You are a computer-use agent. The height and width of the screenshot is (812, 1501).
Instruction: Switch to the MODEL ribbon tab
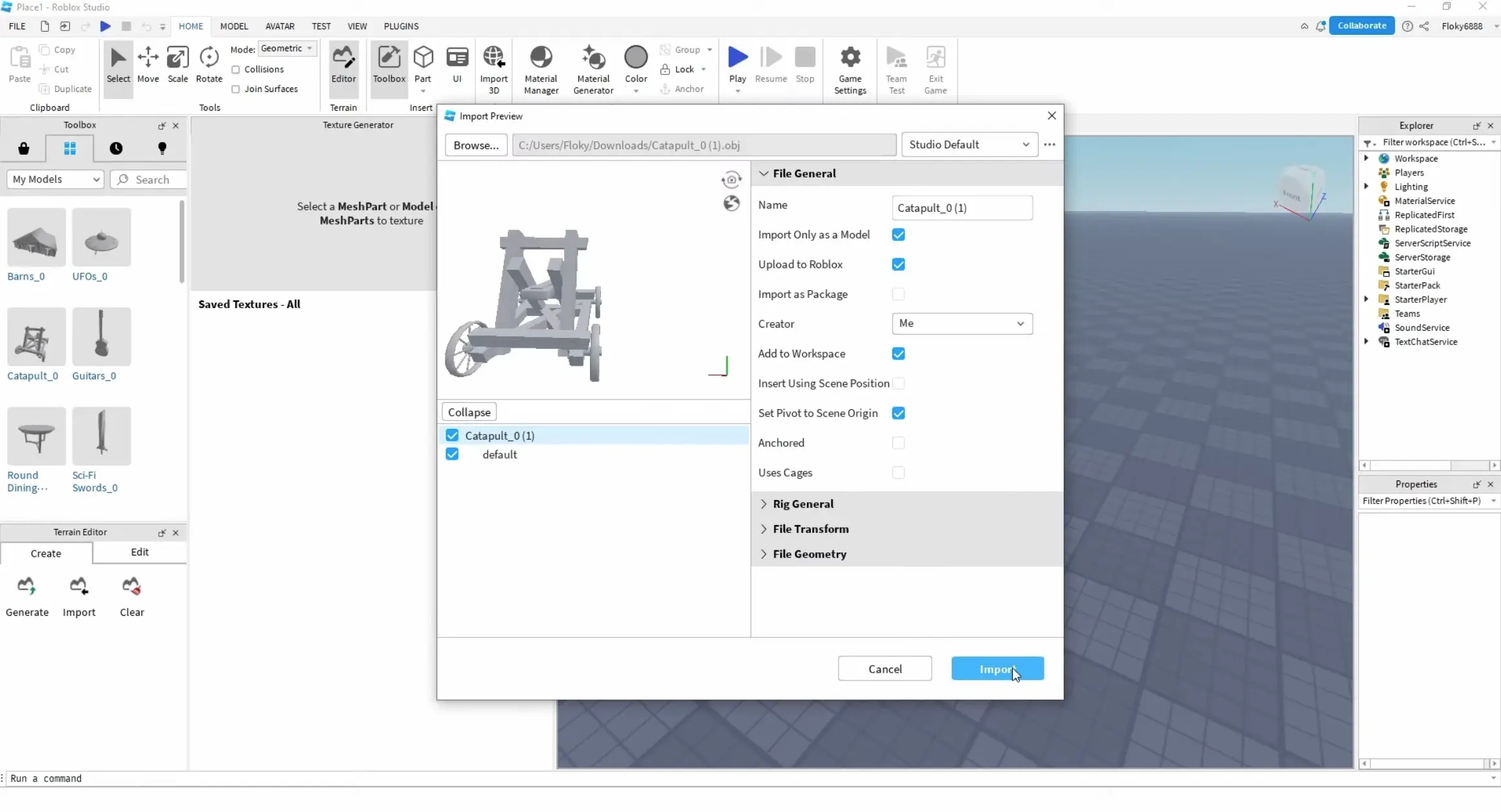pos(234,26)
